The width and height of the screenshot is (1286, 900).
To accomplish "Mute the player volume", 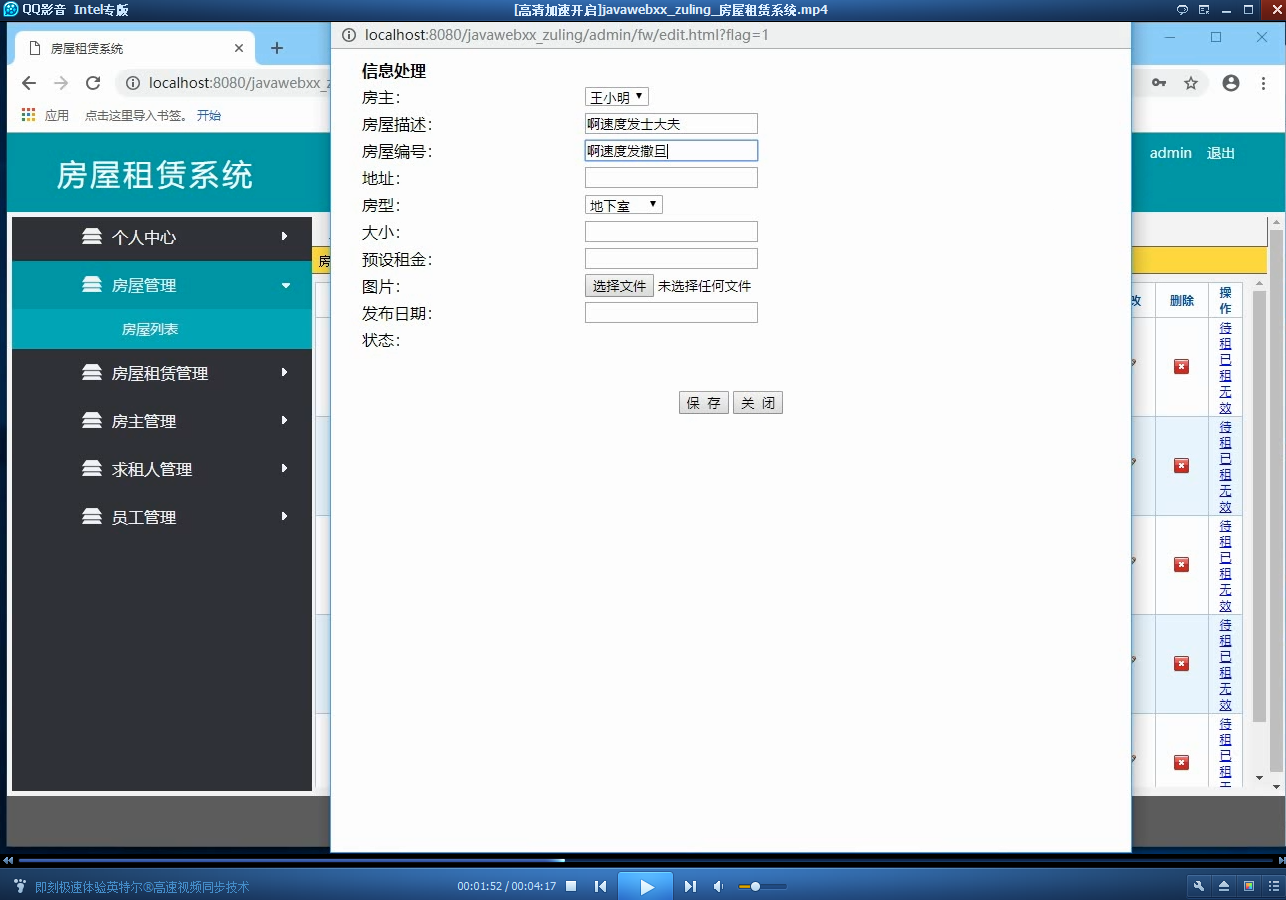I will (718, 886).
